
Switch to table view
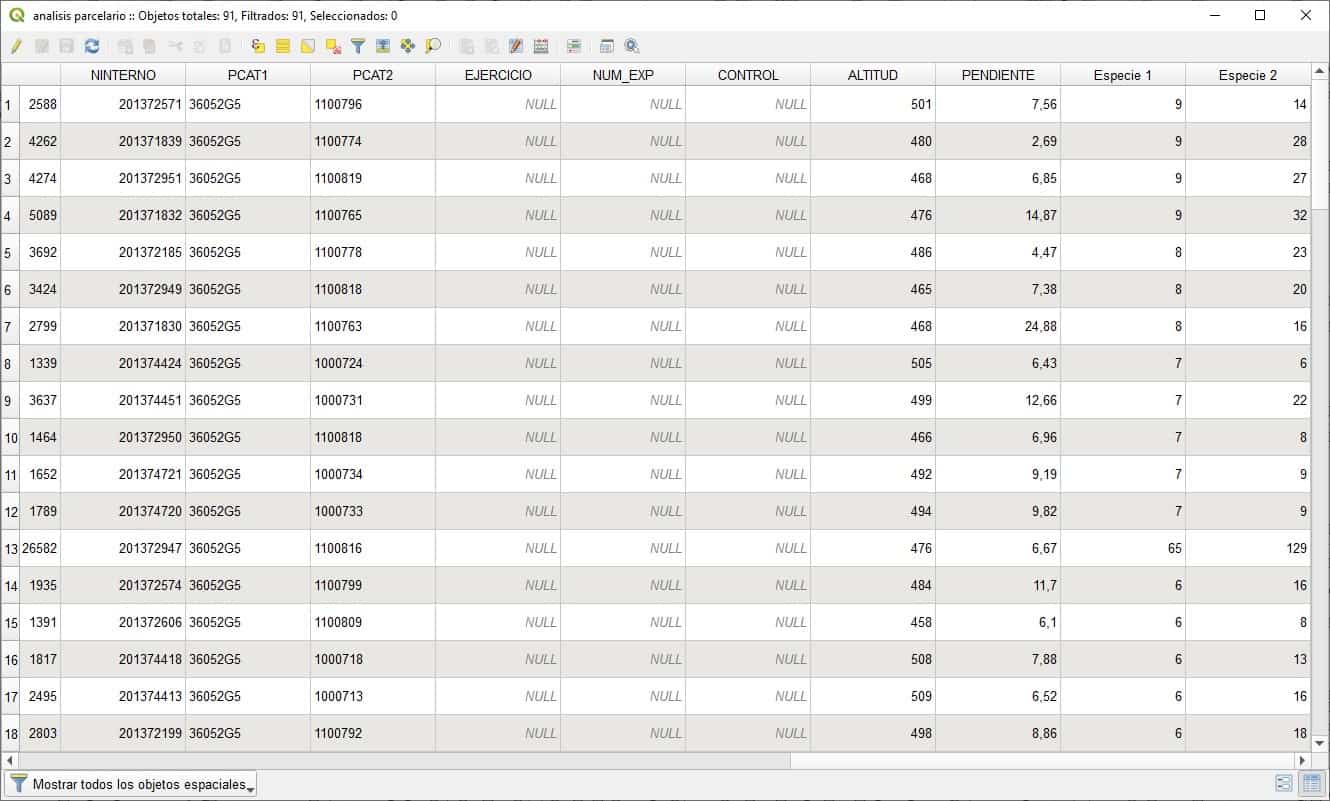point(1310,784)
